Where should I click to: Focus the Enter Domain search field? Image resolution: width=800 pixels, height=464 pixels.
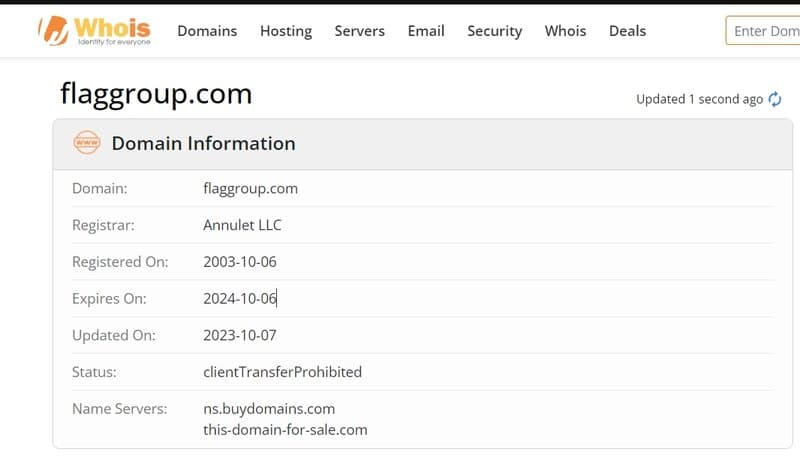click(763, 31)
